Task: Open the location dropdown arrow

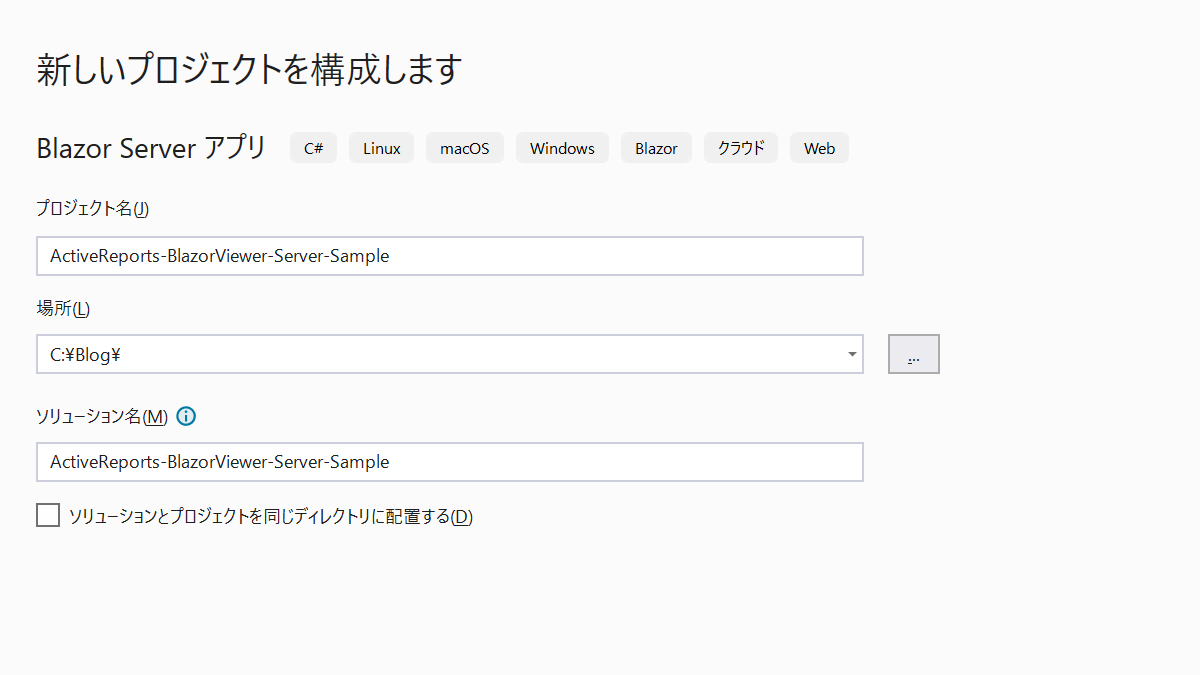Action: click(x=851, y=354)
